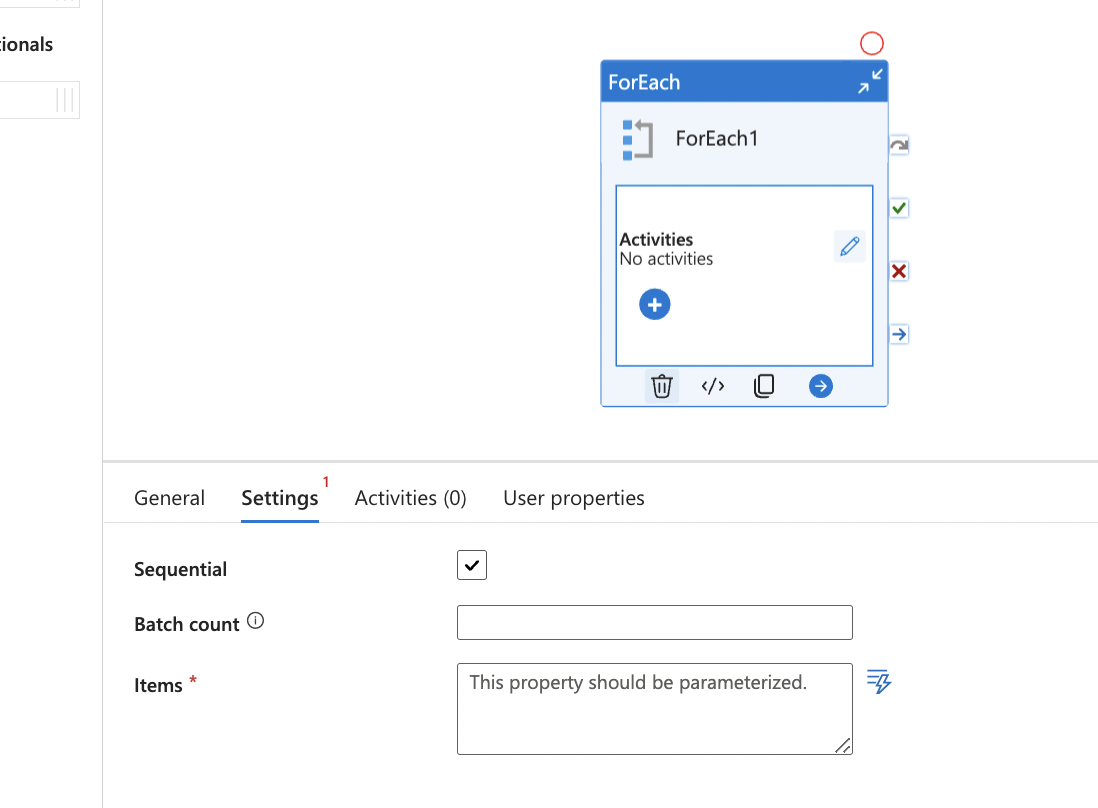Open dynamic content editor icon beside Items
The width and height of the screenshot is (1098, 808).
(879, 681)
